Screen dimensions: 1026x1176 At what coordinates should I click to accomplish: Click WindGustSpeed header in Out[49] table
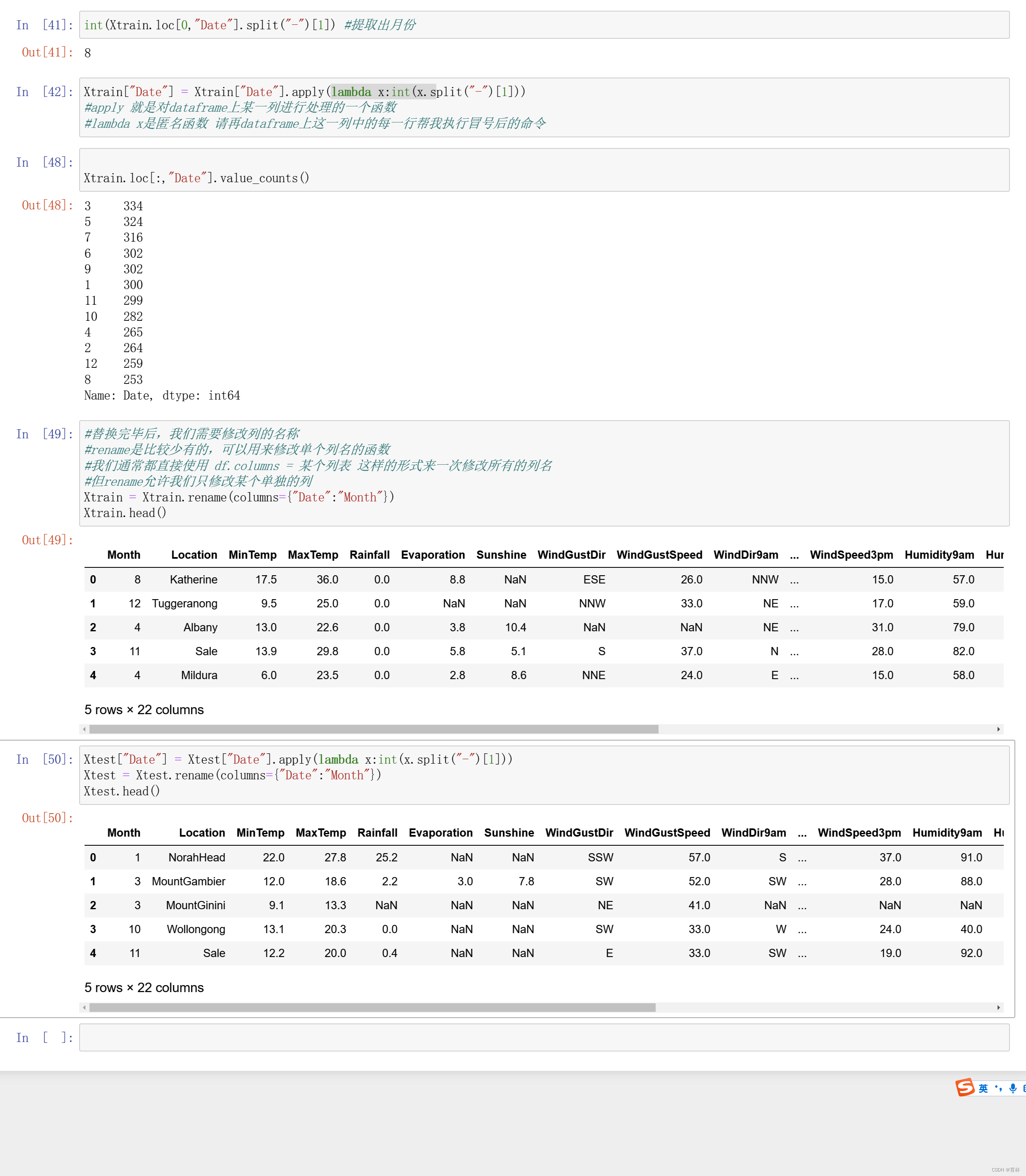659,555
